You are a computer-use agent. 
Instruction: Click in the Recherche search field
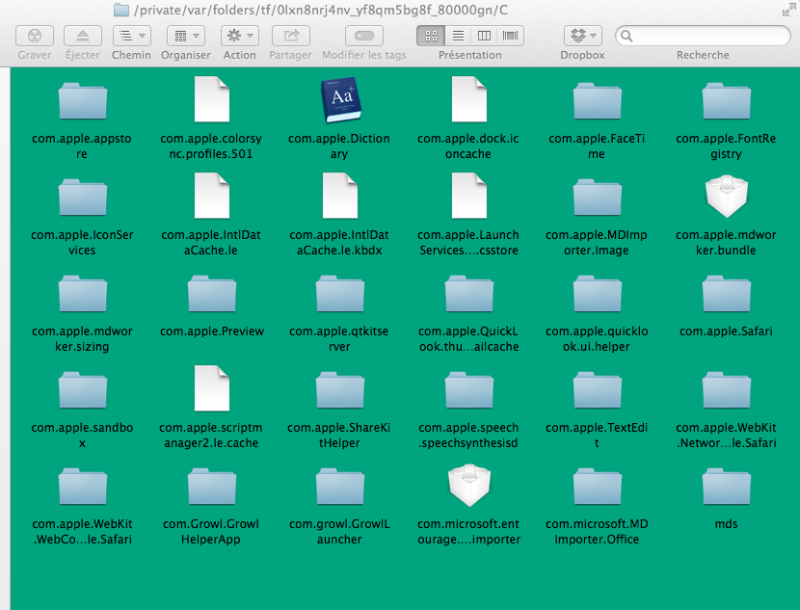(703, 36)
